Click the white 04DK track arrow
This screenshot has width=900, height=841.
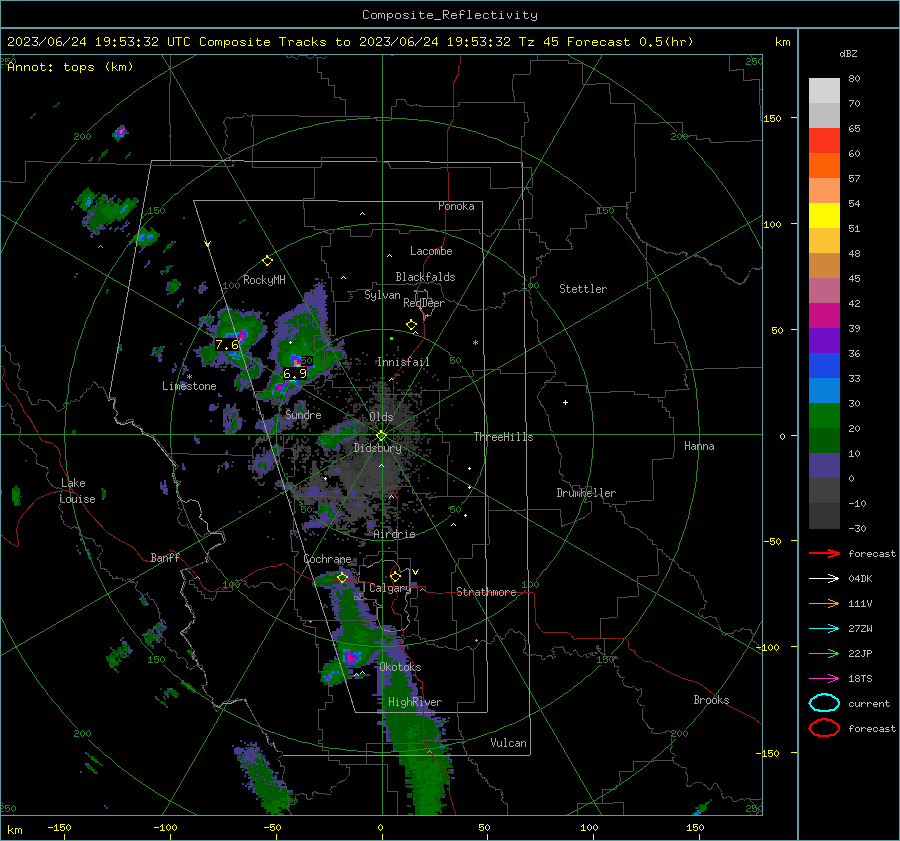click(x=824, y=578)
